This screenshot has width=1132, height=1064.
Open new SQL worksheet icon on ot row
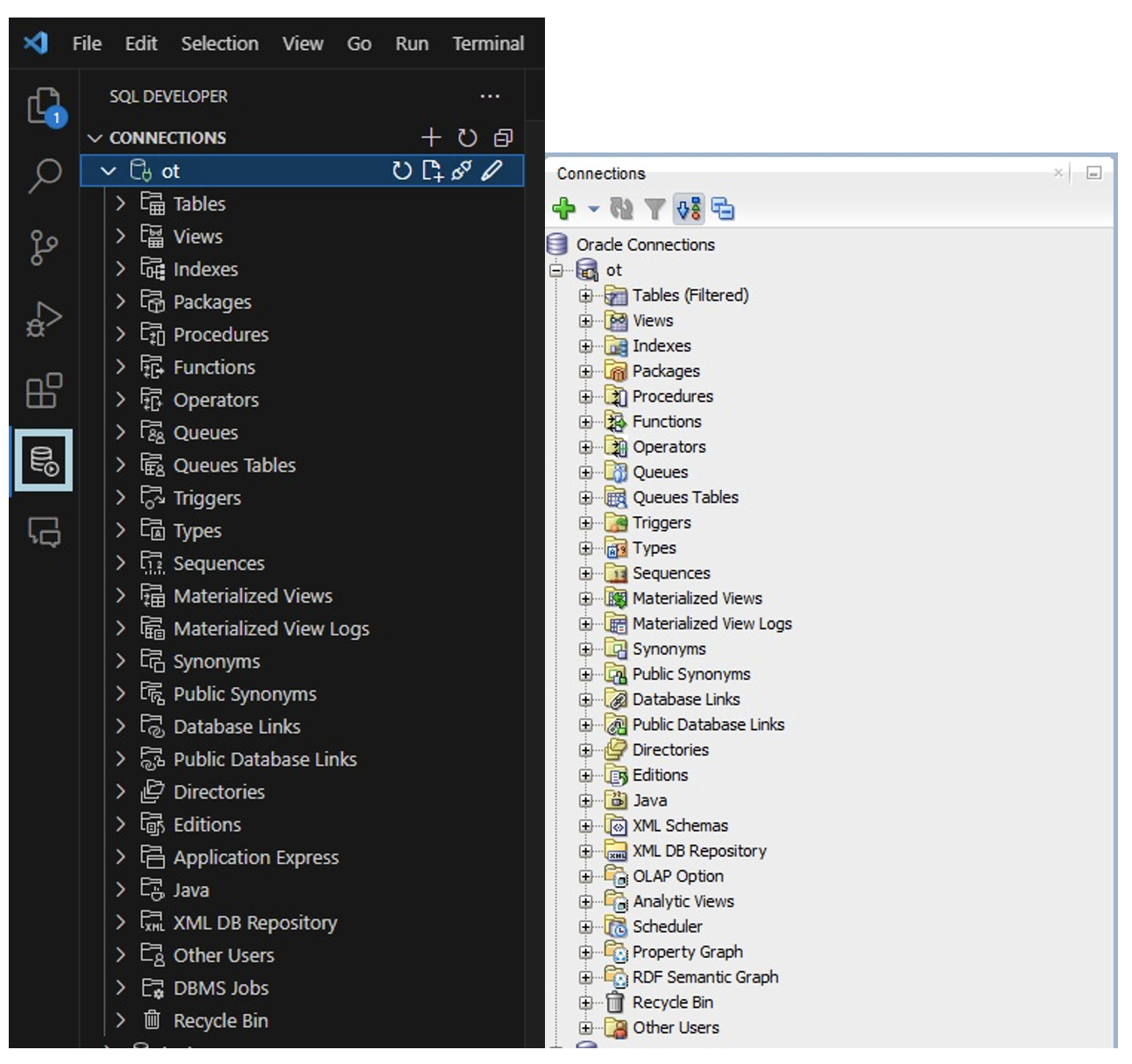coord(432,171)
